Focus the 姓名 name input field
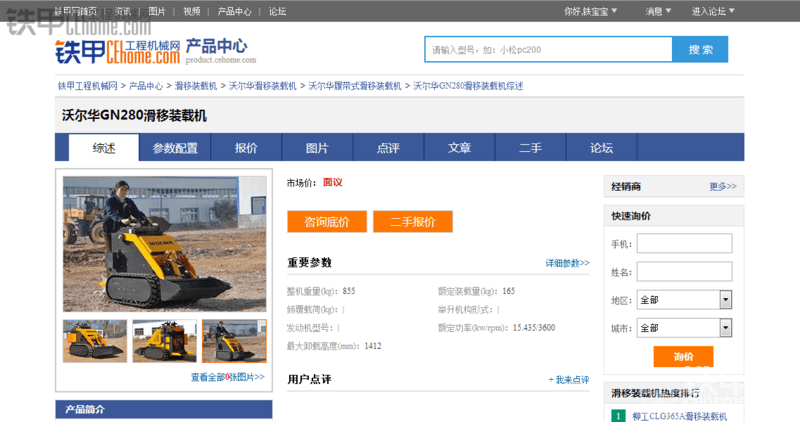The image size is (800, 422). (684, 271)
